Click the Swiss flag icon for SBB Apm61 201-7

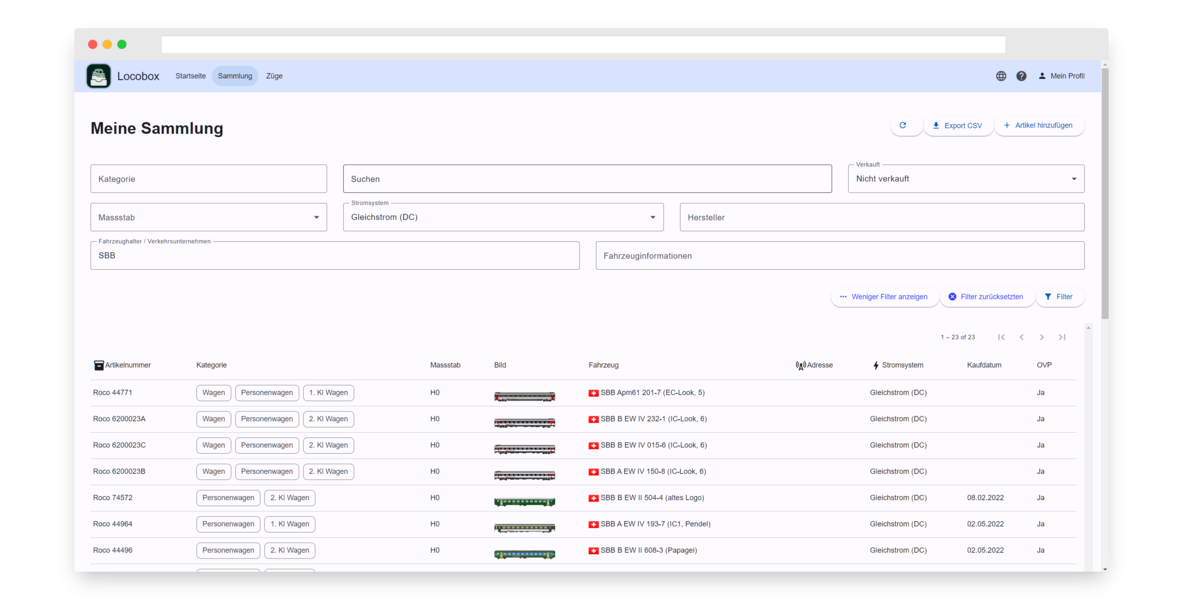[594, 393]
